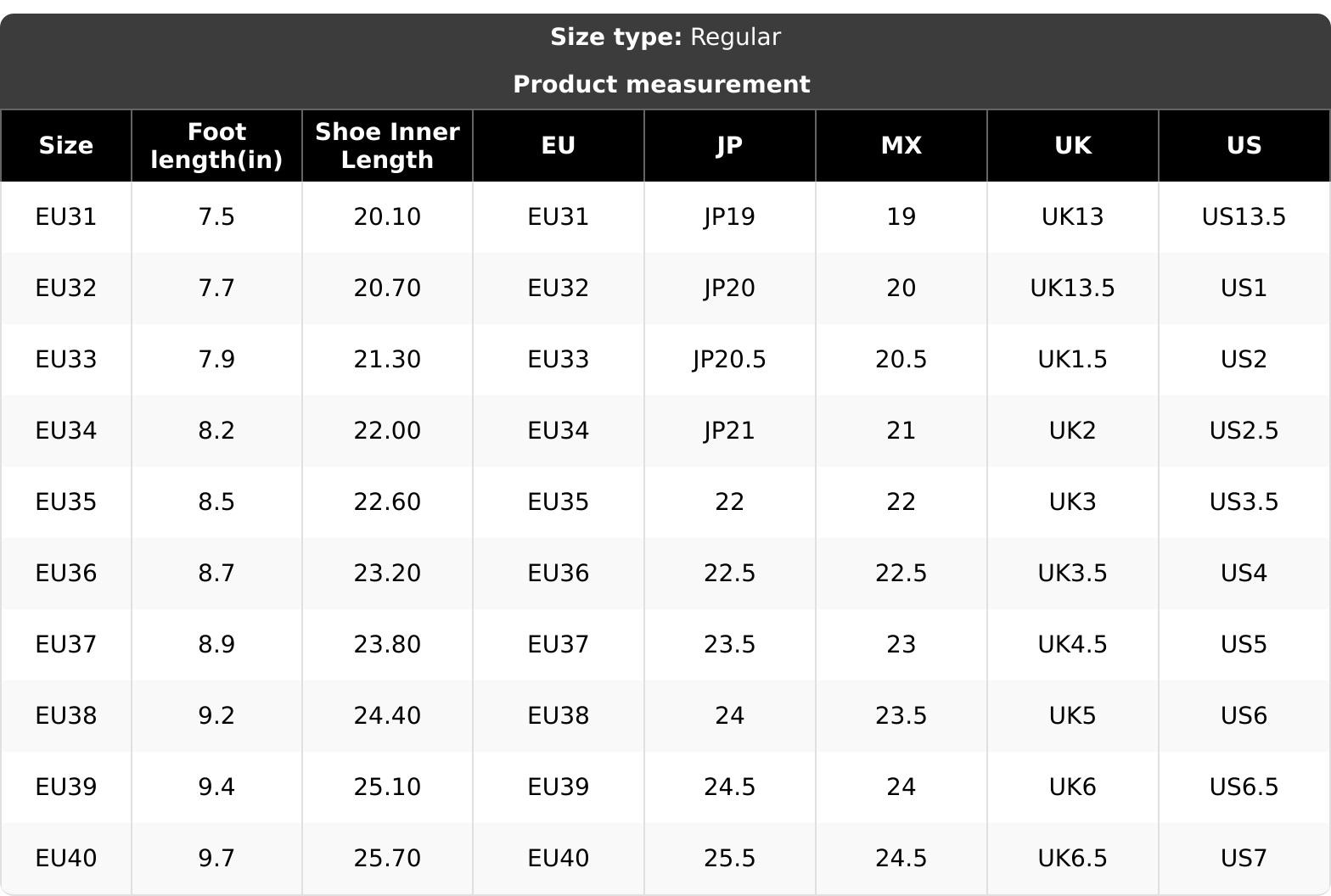The image size is (1331, 896).
Task: Select the US4 cell
Action: coord(1244,574)
